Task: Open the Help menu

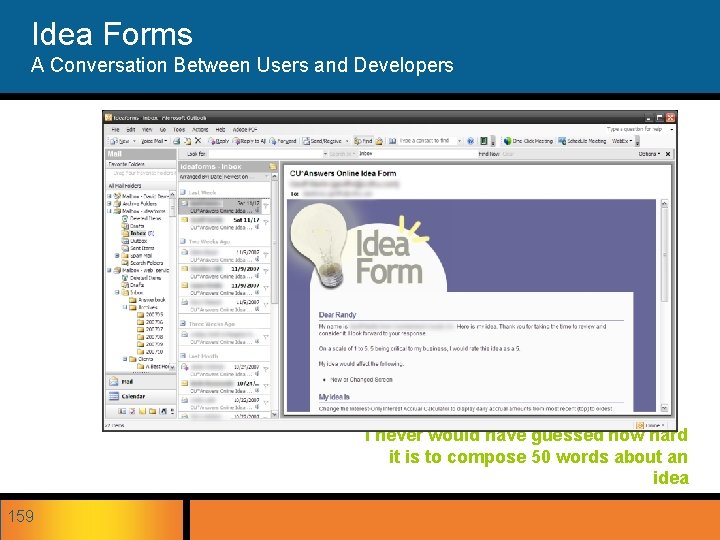Action: [x=220, y=130]
